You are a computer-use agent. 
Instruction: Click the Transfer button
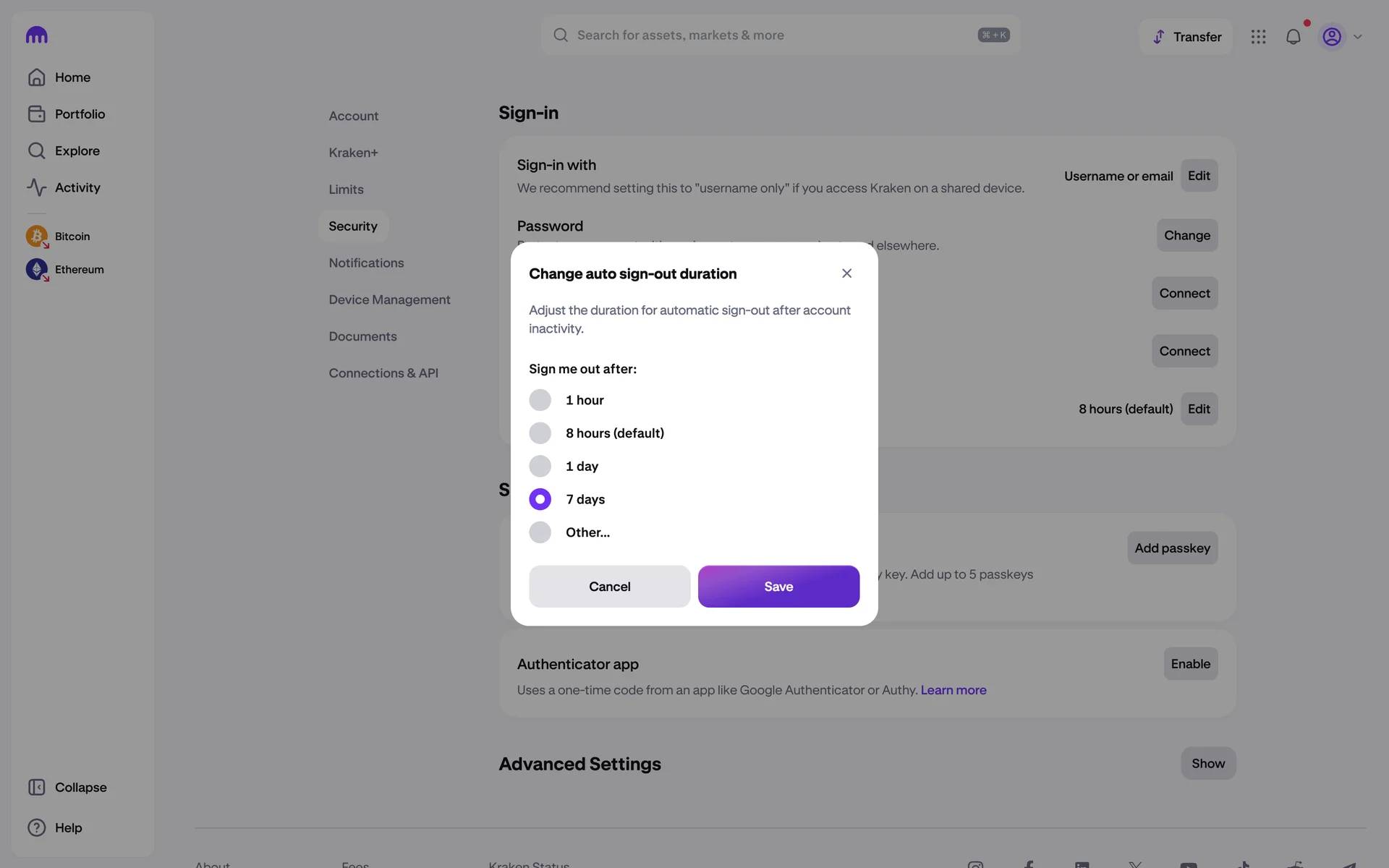(1186, 37)
